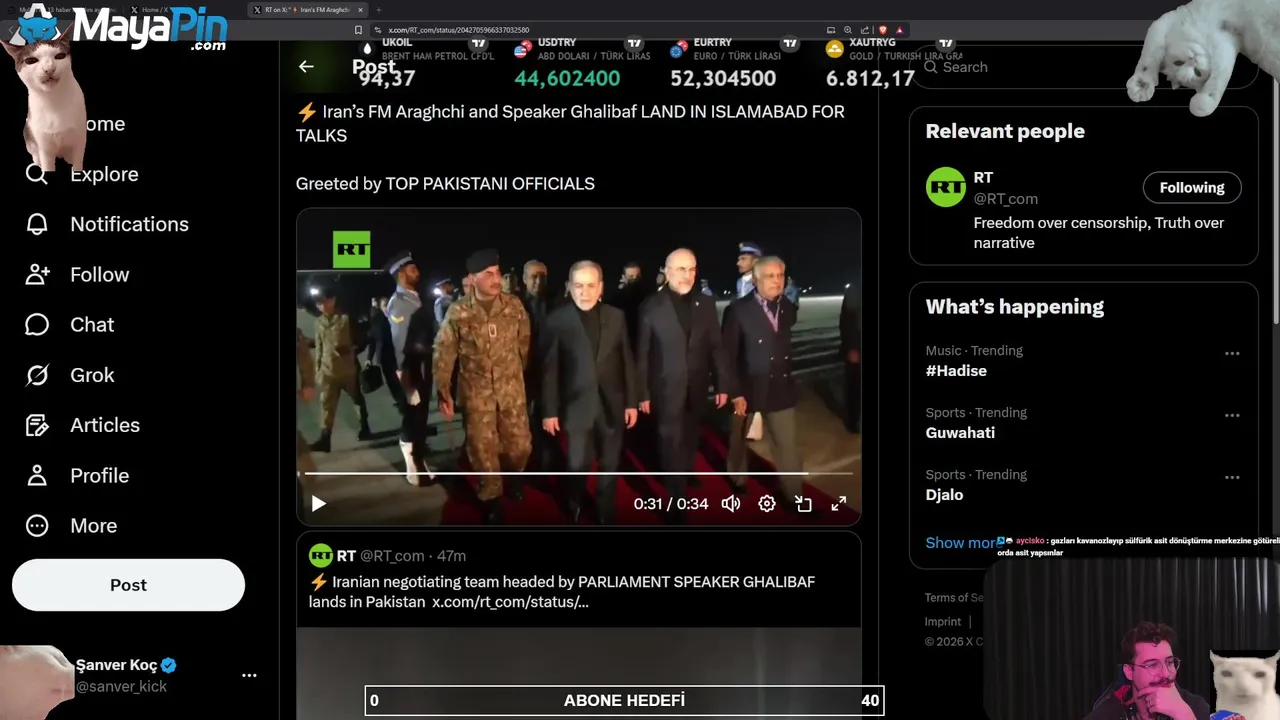The width and height of the screenshot is (1280, 720).
Task: Click the UKOIL ticker entry
Action: [x=425, y=62]
